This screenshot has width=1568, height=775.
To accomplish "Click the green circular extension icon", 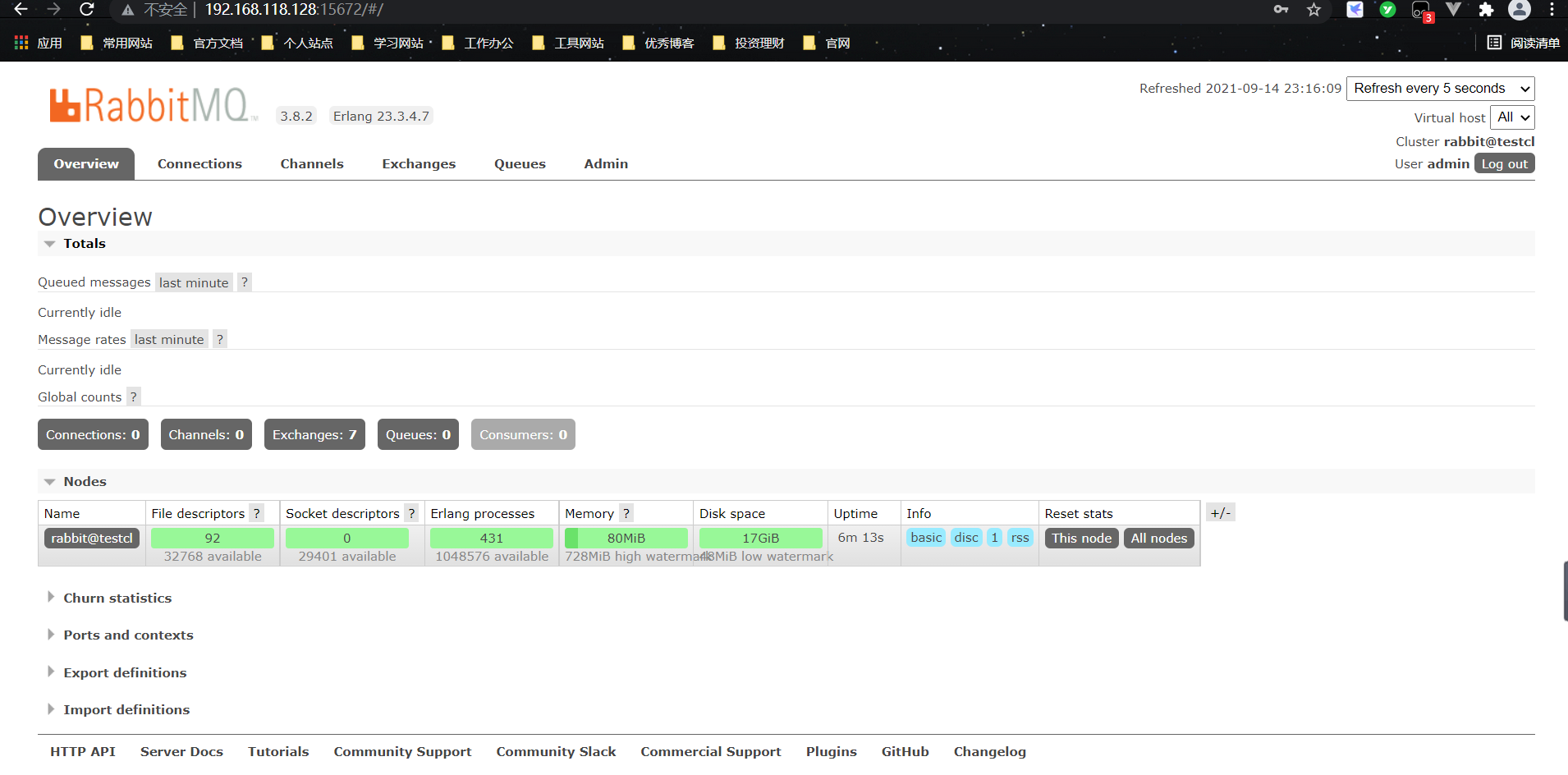I will click(1387, 9).
